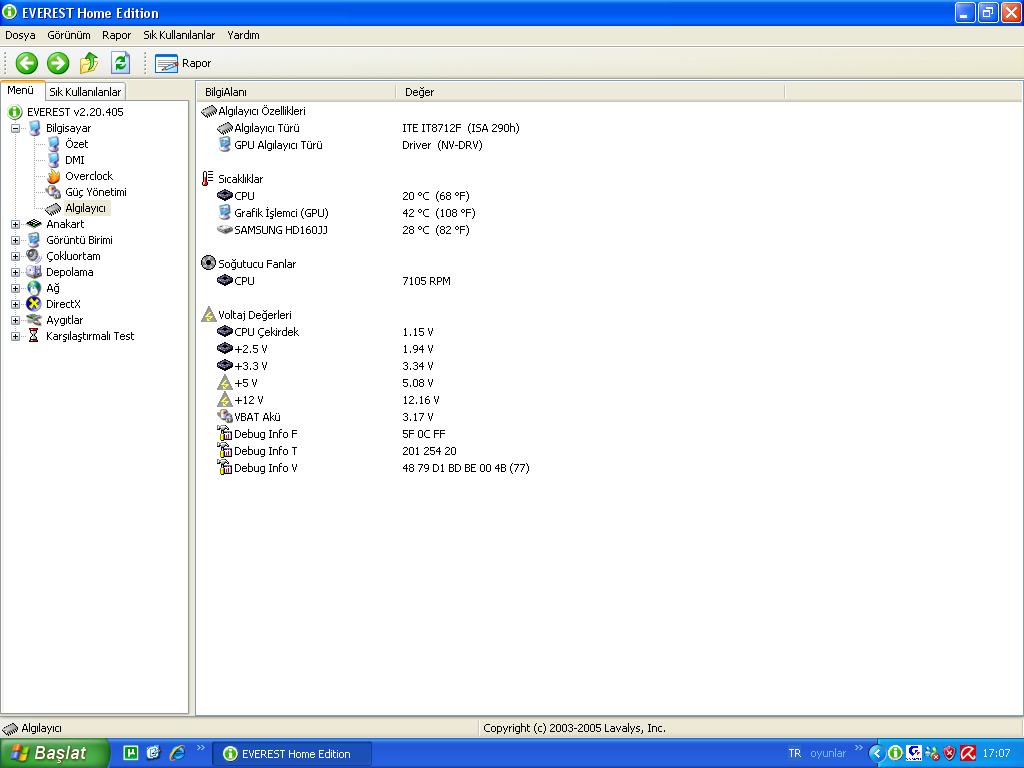Select the +5 V voltage row
Viewport: 1024px width, 768px height.
click(325, 383)
